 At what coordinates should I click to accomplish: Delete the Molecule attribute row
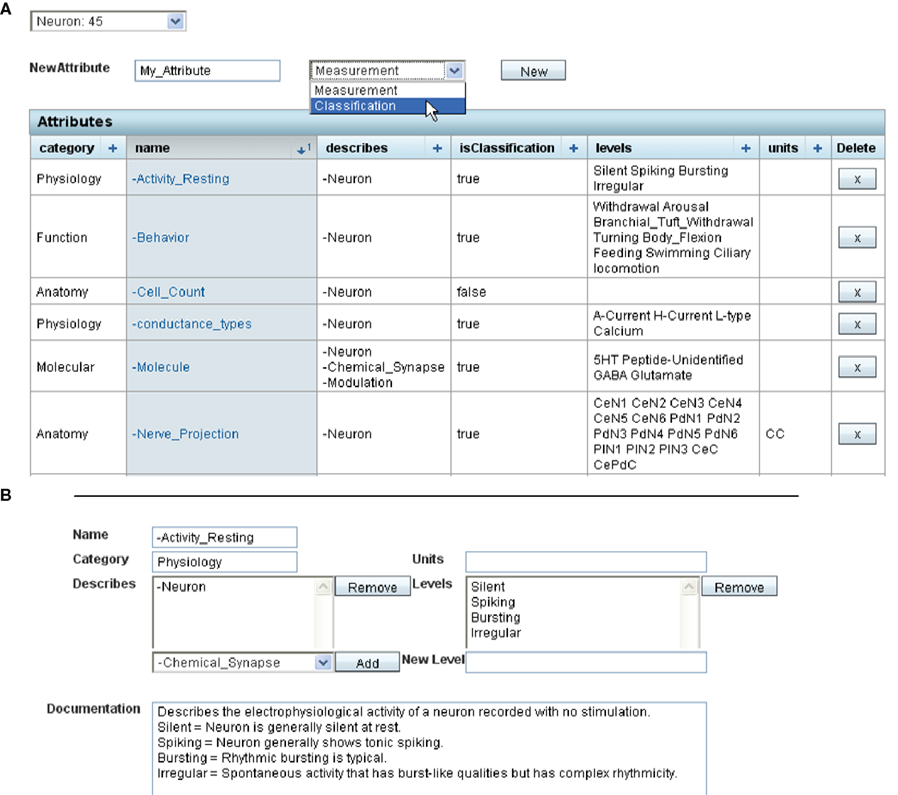857,367
